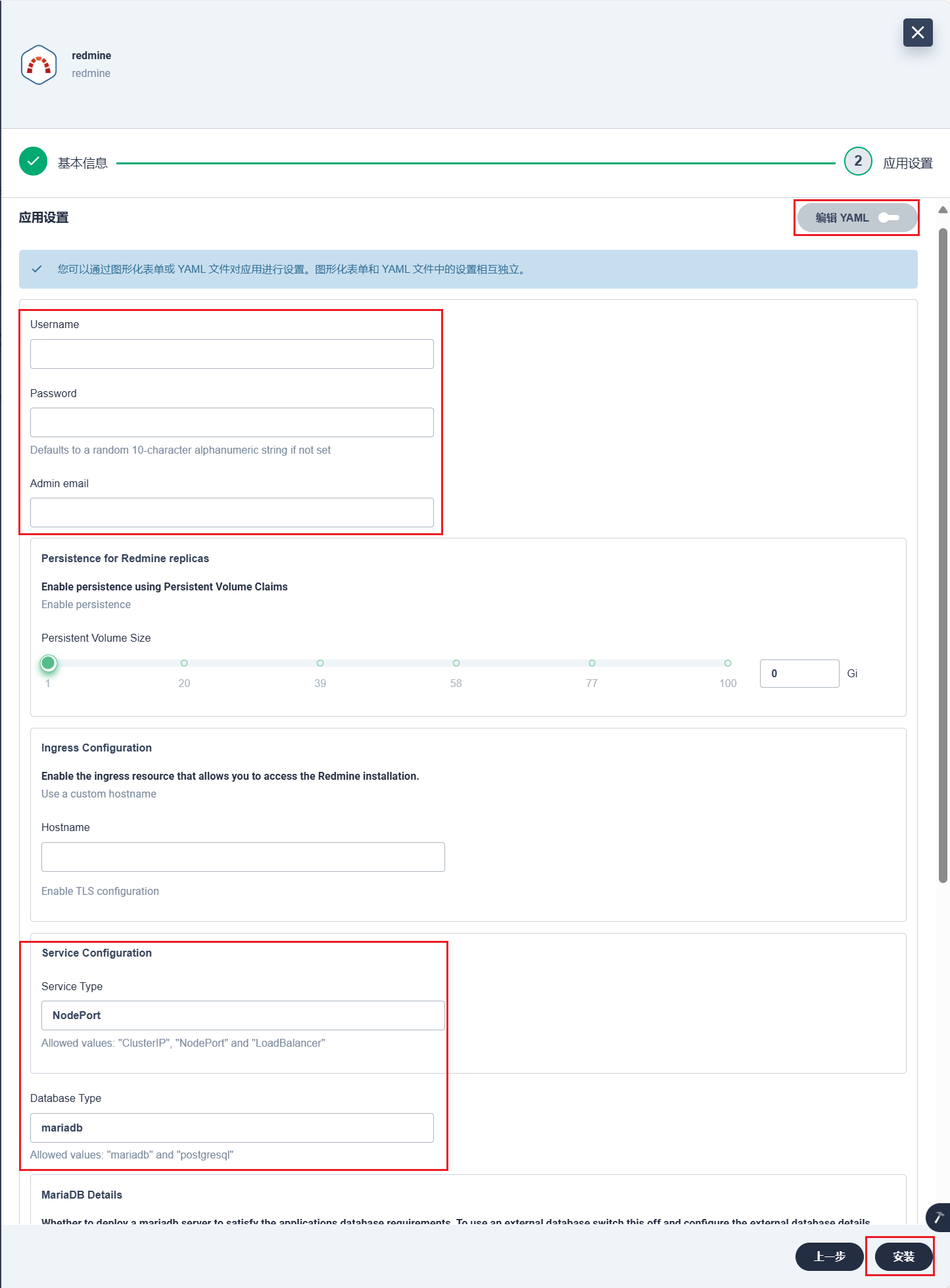Set volume slider to the 20 mark
The height and width of the screenshot is (1288, 950).
184,663
